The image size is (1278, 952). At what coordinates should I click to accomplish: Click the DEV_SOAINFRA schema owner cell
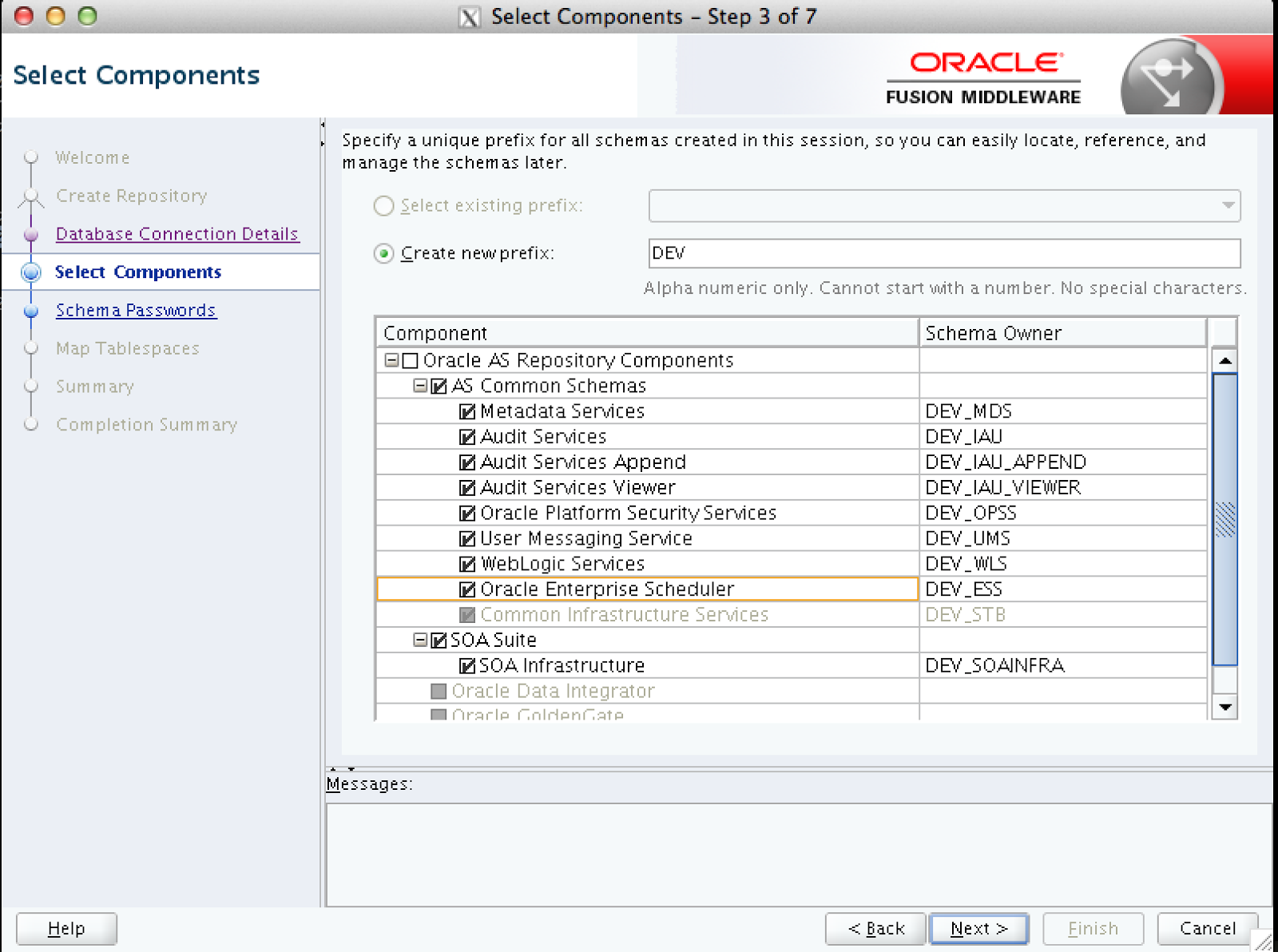pos(1063,665)
